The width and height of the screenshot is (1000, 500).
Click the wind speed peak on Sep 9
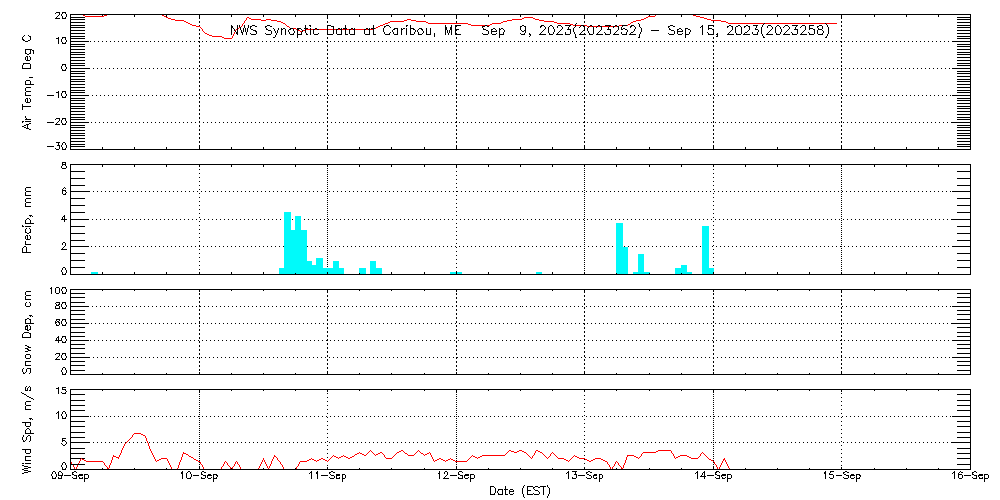coord(138,434)
